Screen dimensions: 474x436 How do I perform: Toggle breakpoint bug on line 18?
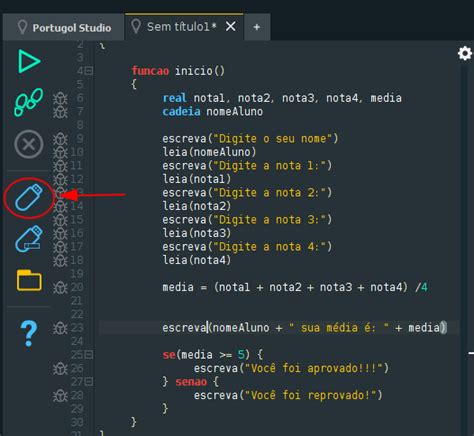pyautogui.click(x=60, y=260)
